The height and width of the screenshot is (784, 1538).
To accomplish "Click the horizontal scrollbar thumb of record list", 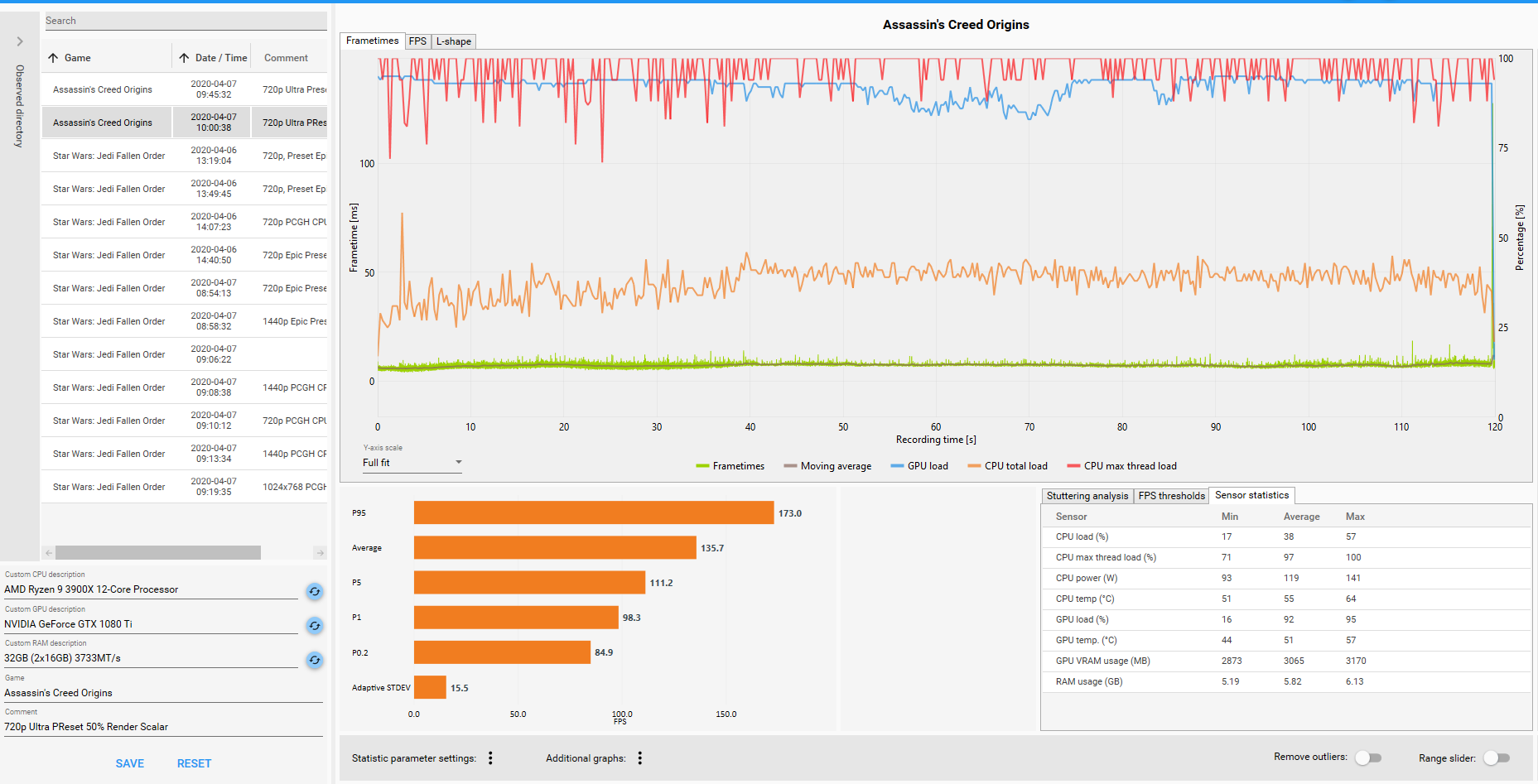I will pyautogui.click(x=158, y=552).
